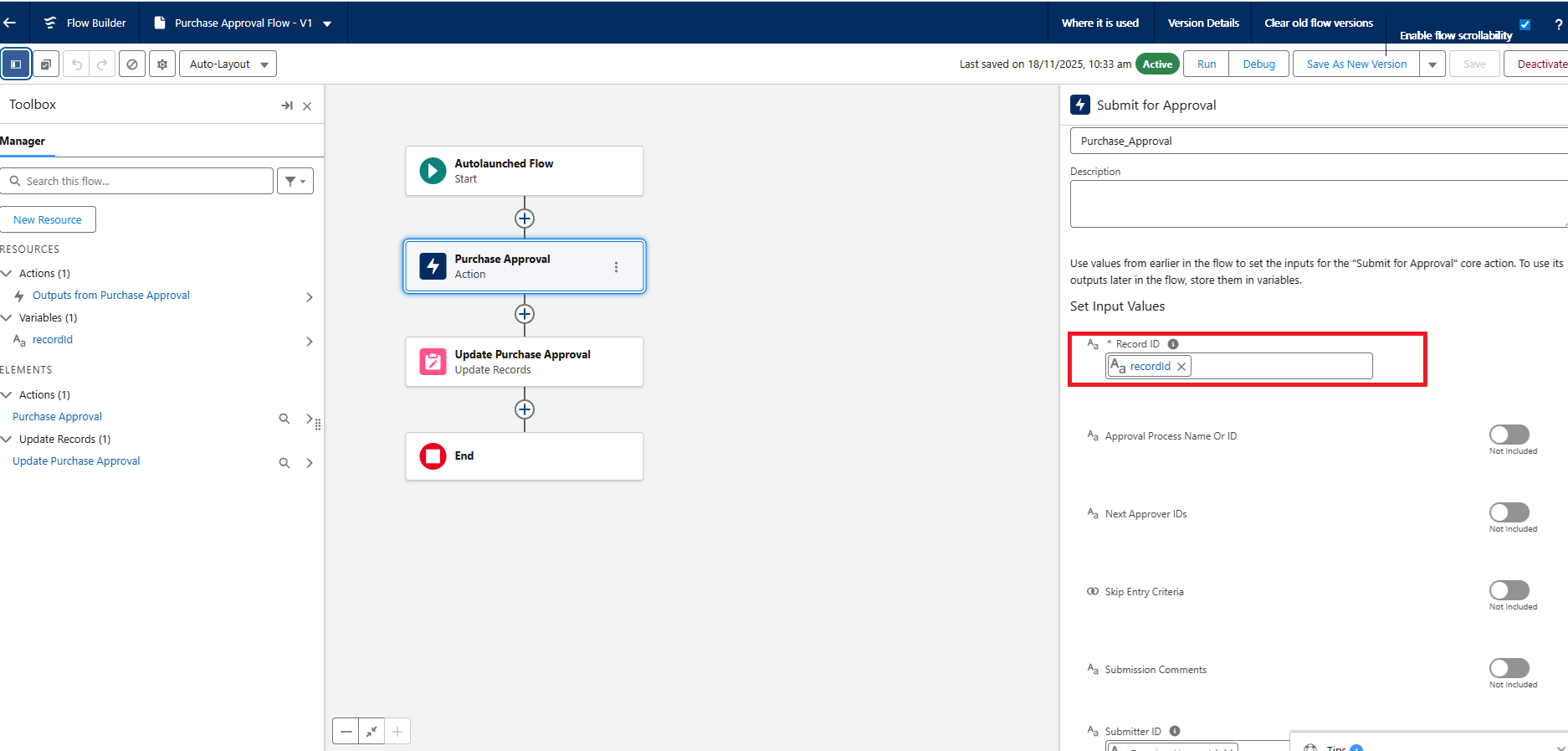Select the Manager tab in Toolbox
This screenshot has height=751, width=1568.
[x=23, y=141]
